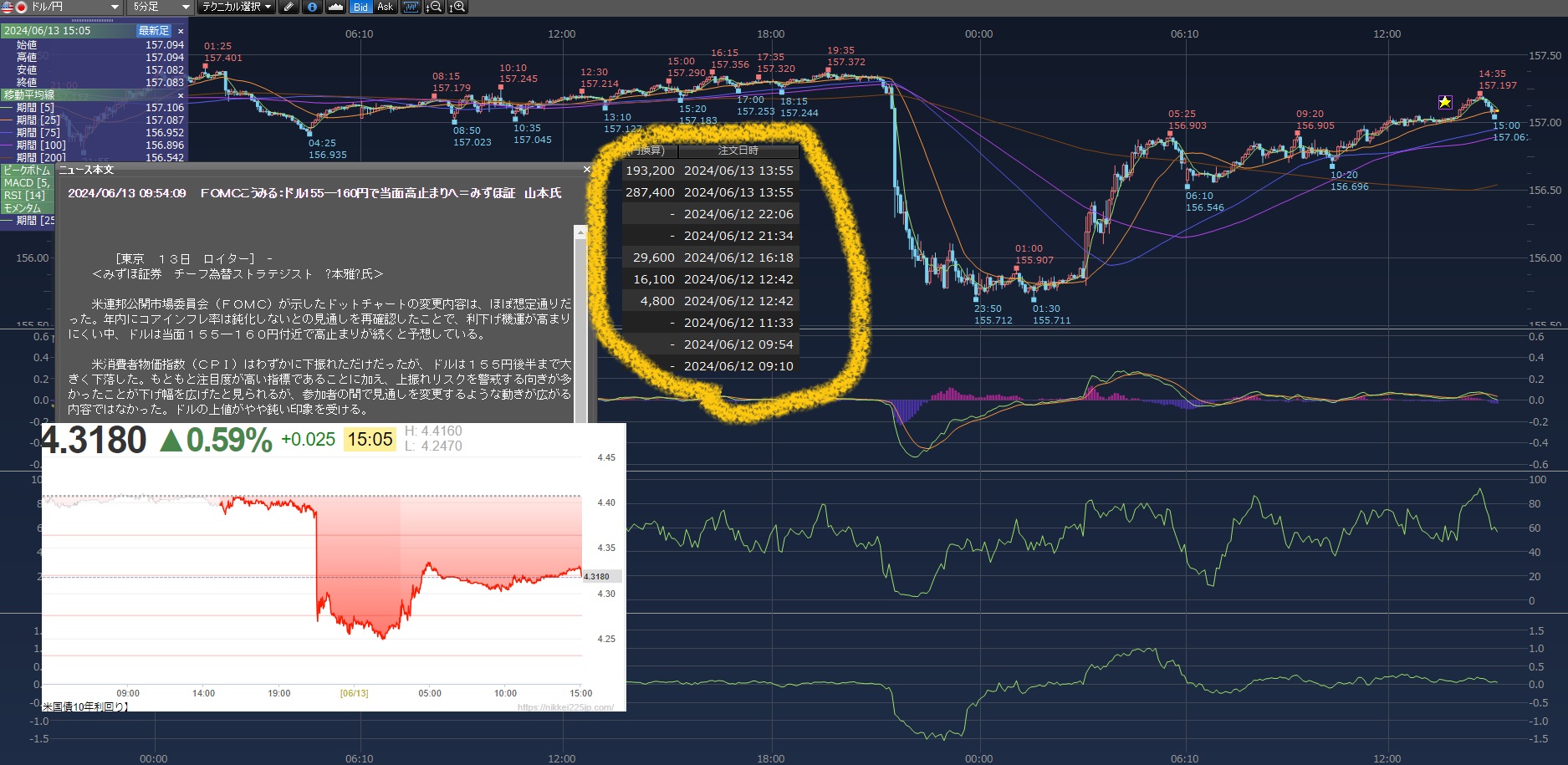1568x765 pixels.
Task: Close the 移動平均線 legend panel
Action: pos(181,95)
